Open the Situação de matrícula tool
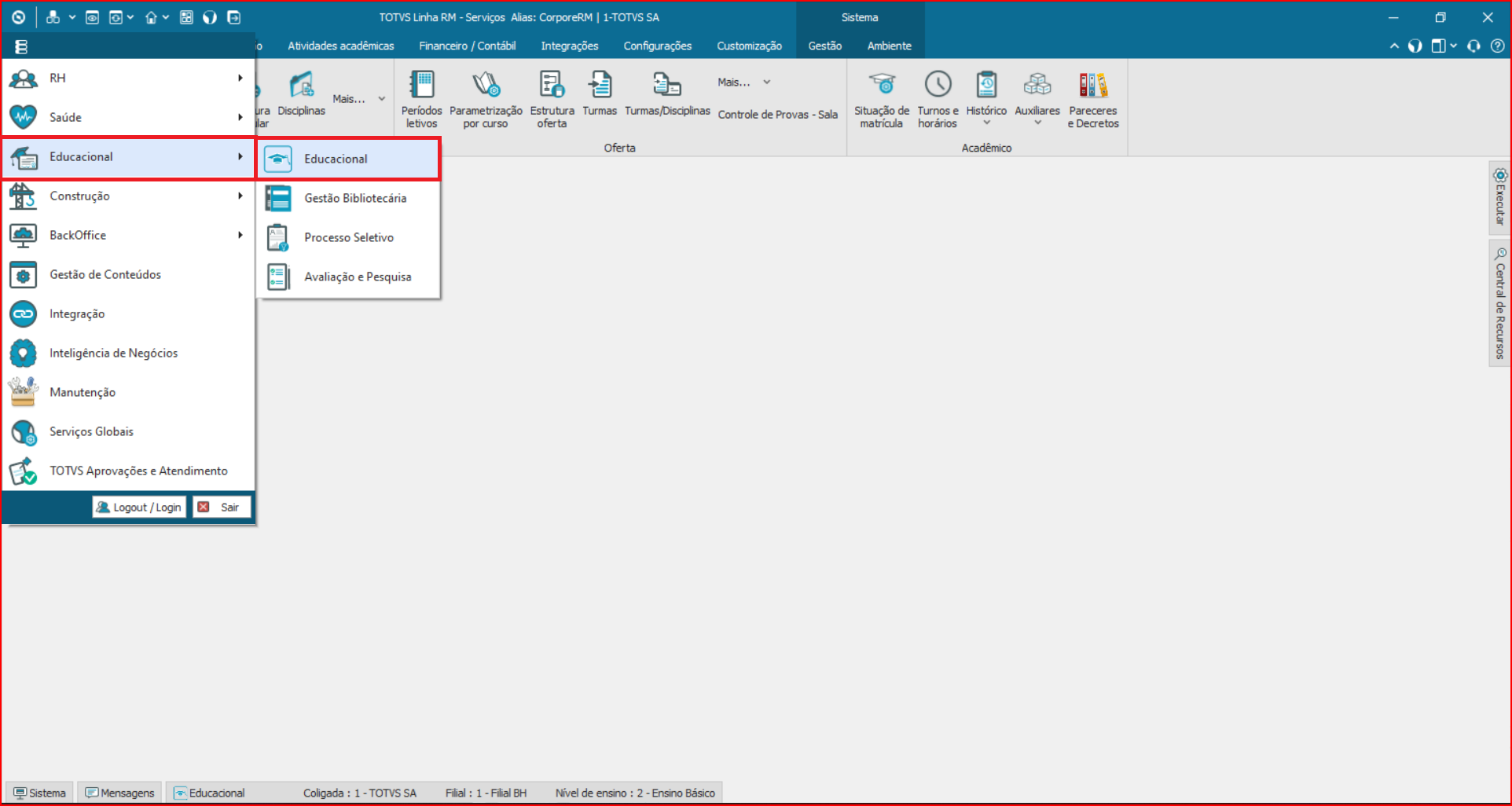 [x=882, y=99]
